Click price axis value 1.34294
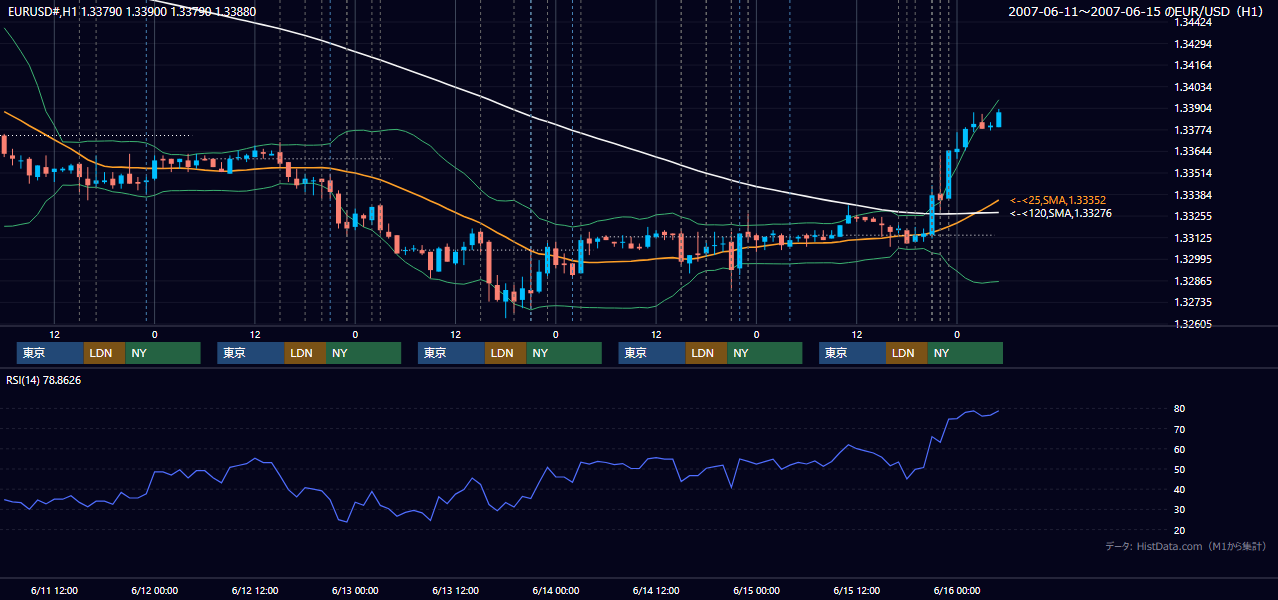Viewport: 1278px width, 600px height. 1193,44
